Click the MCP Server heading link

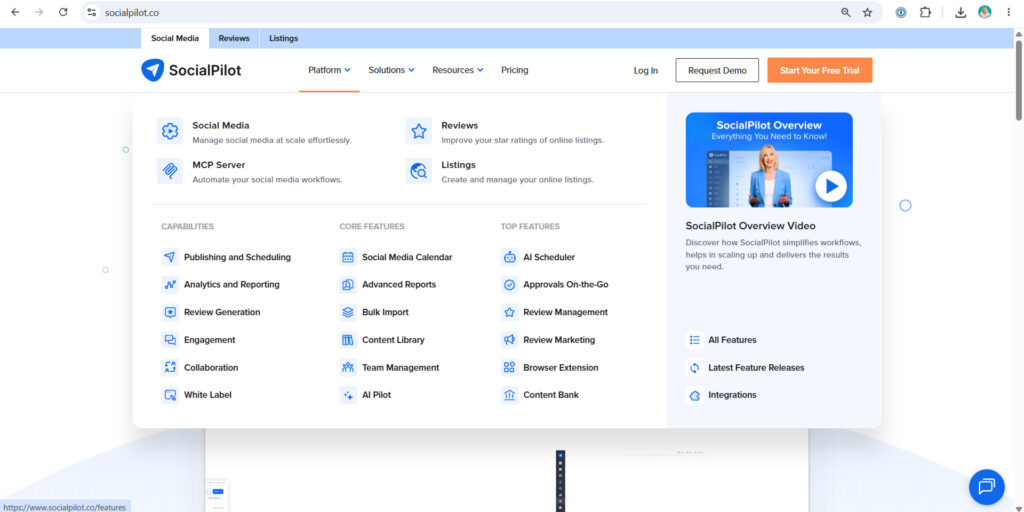219,165
